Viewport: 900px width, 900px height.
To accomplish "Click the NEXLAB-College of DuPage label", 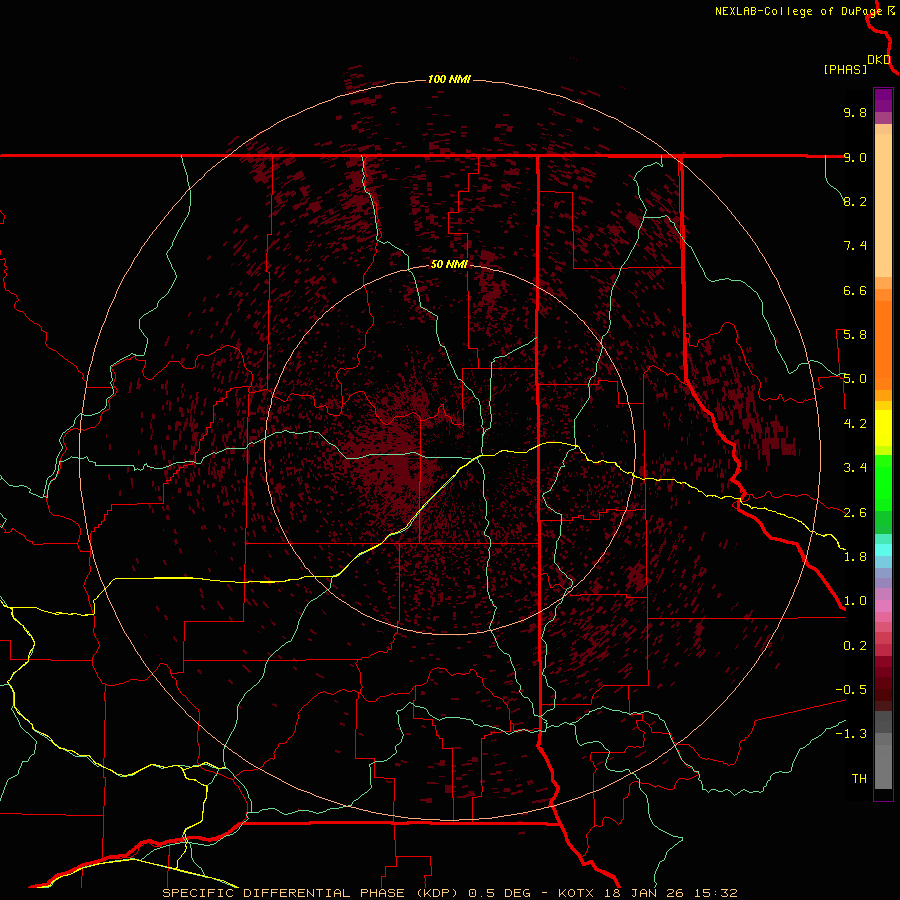I will pos(799,11).
